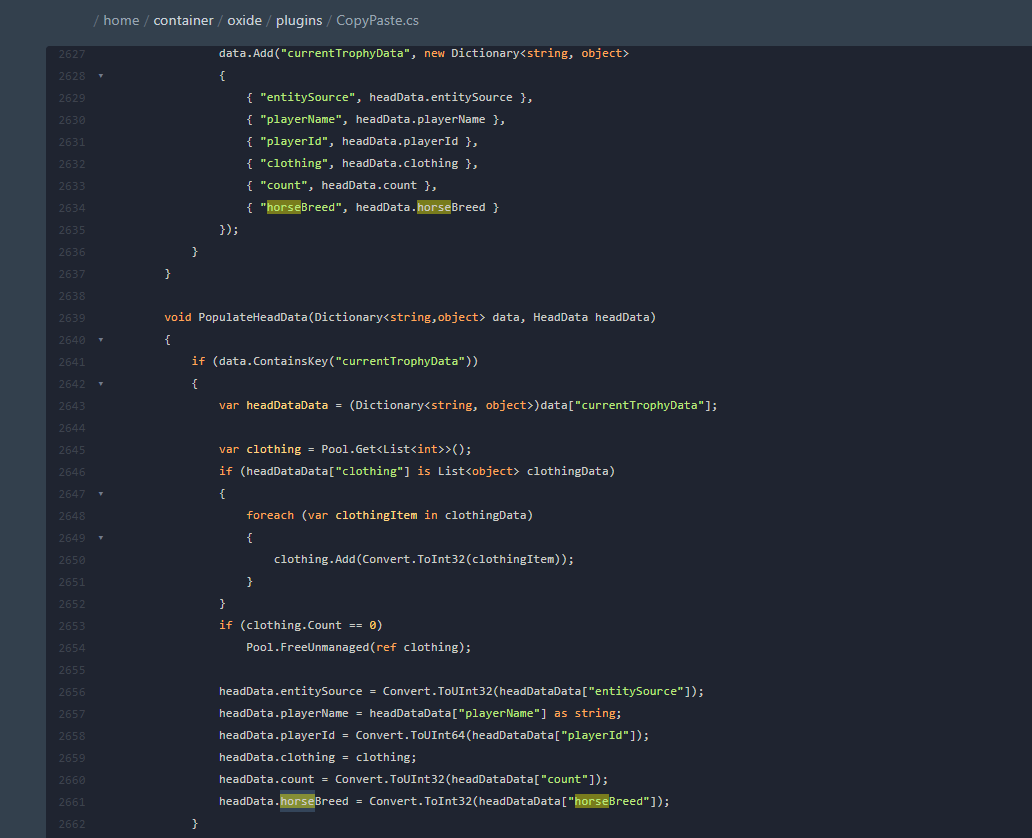The width and height of the screenshot is (1032, 838).
Task: Open the home breadcrumb folder
Action: tap(121, 20)
